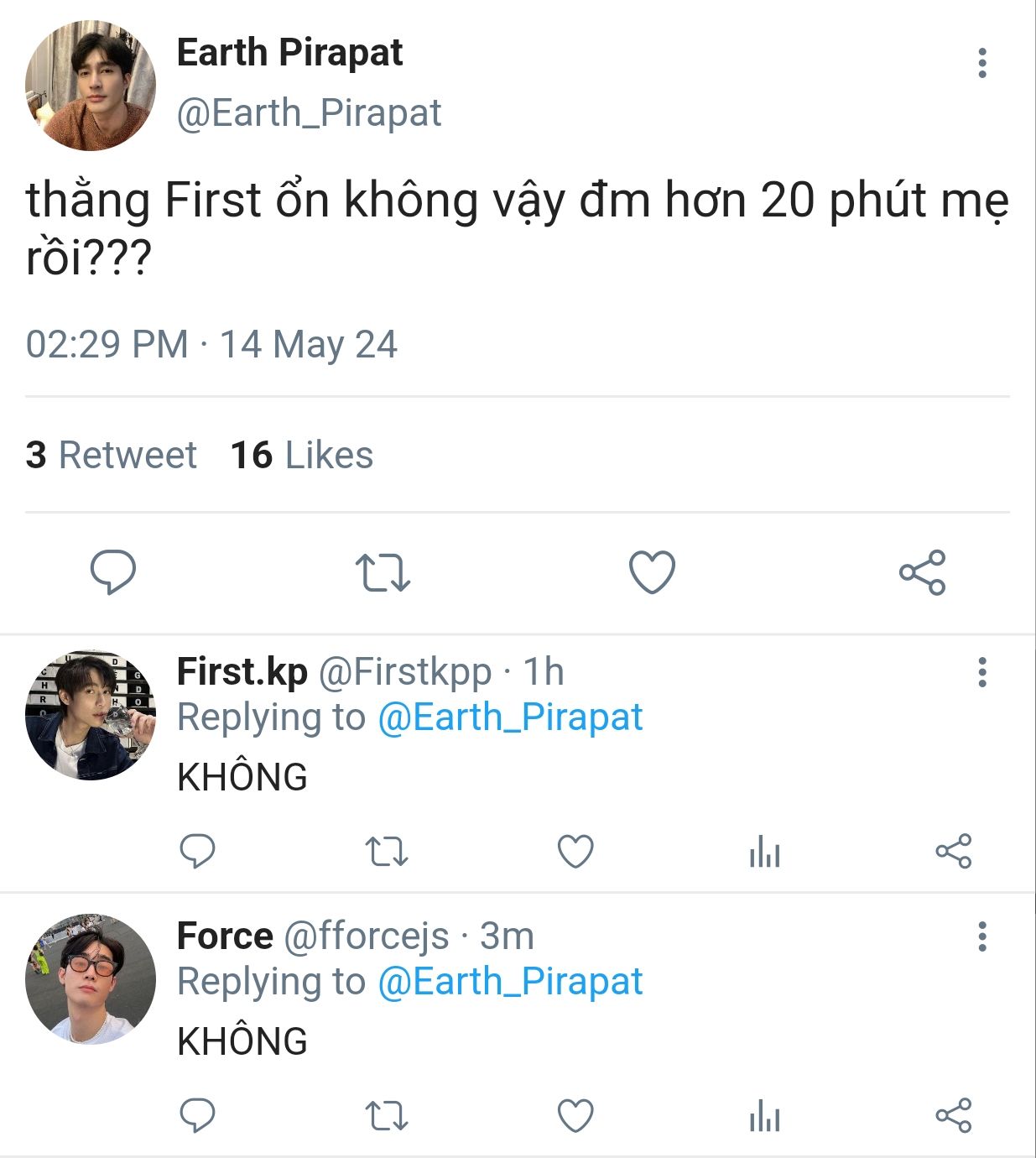The width and height of the screenshot is (1036, 1158).
Task: View analytics for First.kp's reply
Action: 764,852
